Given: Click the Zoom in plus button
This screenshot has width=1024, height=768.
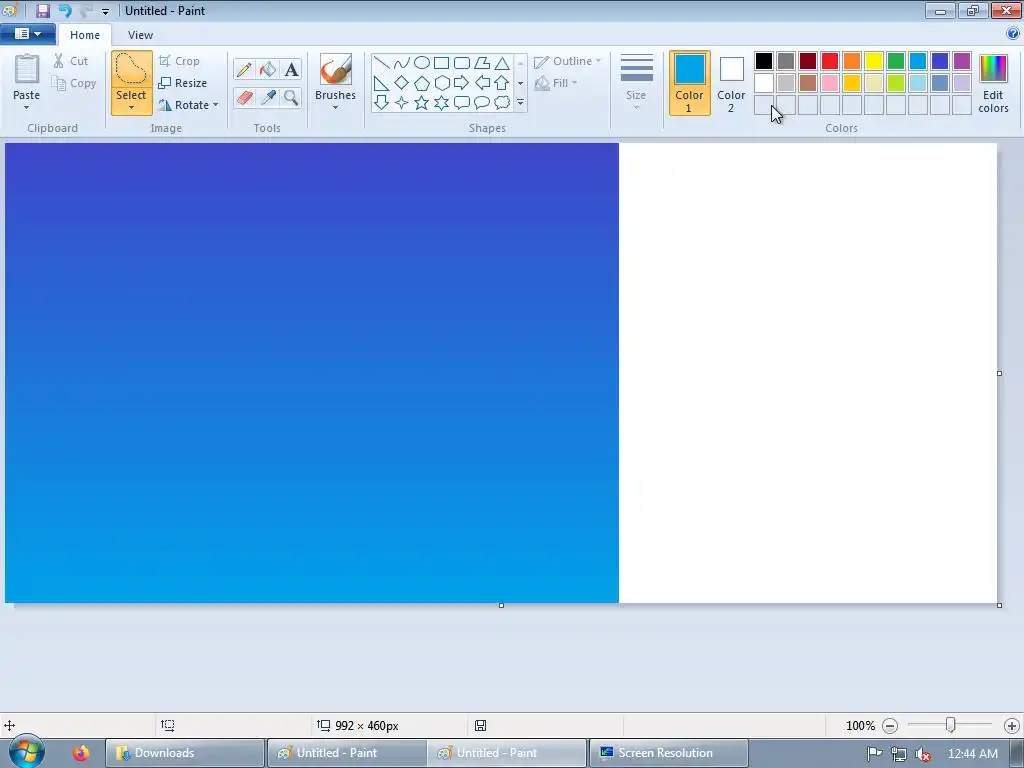Looking at the screenshot, I should point(1012,726).
